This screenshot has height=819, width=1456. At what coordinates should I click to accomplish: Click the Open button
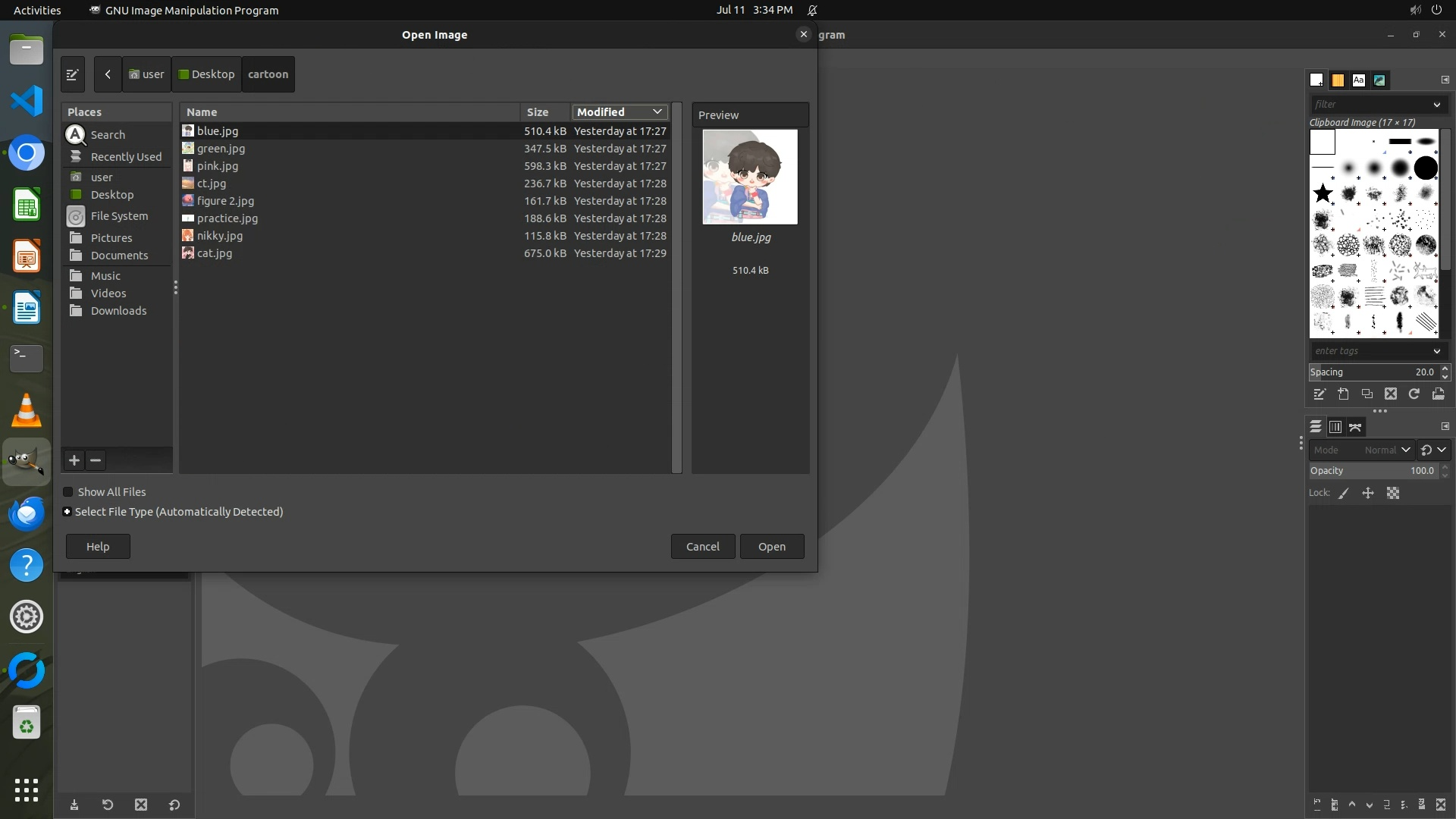pyautogui.click(x=771, y=547)
